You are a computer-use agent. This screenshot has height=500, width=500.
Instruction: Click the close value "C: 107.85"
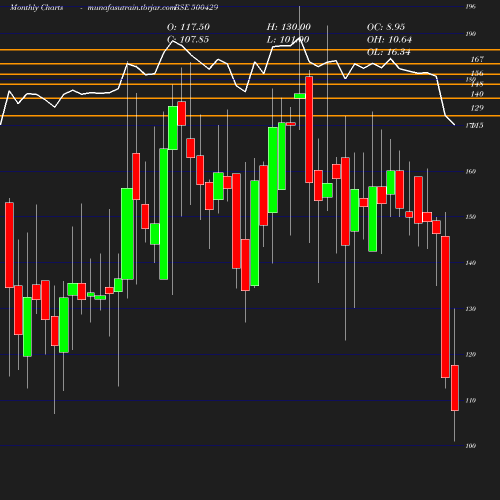188,40
